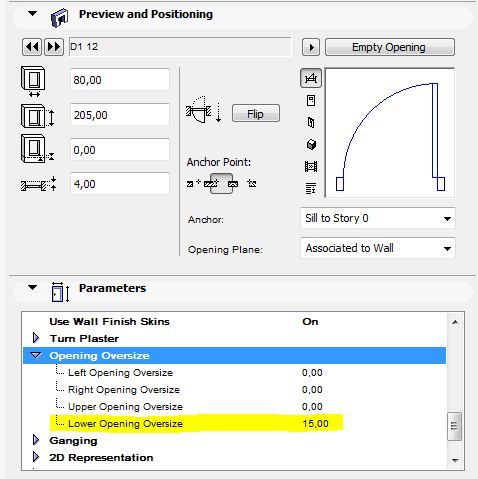Collapse Opening Oversize group triangle
The width and height of the screenshot is (478, 479).
point(36,355)
